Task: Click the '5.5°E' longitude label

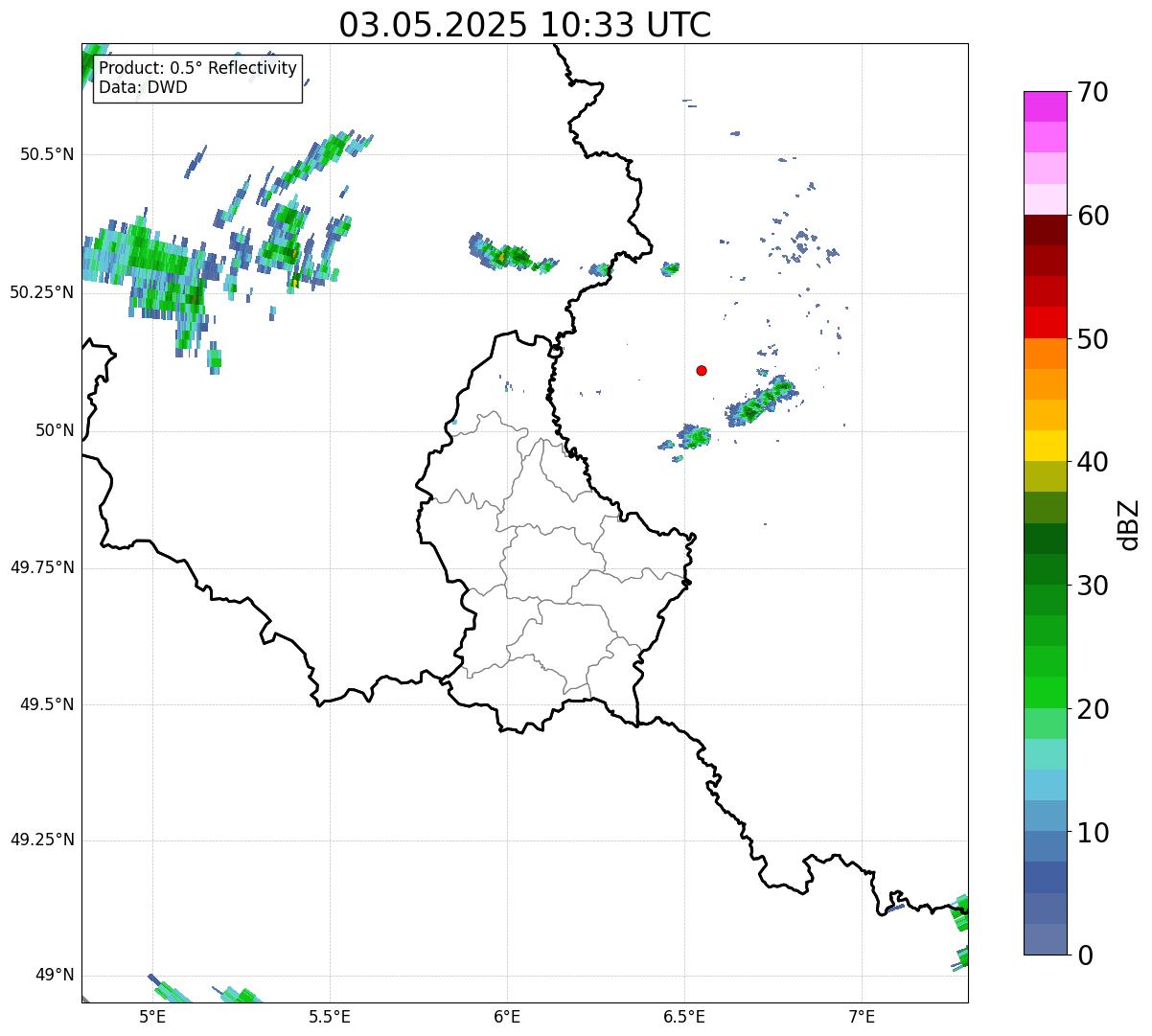Action: [x=330, y=1017]
